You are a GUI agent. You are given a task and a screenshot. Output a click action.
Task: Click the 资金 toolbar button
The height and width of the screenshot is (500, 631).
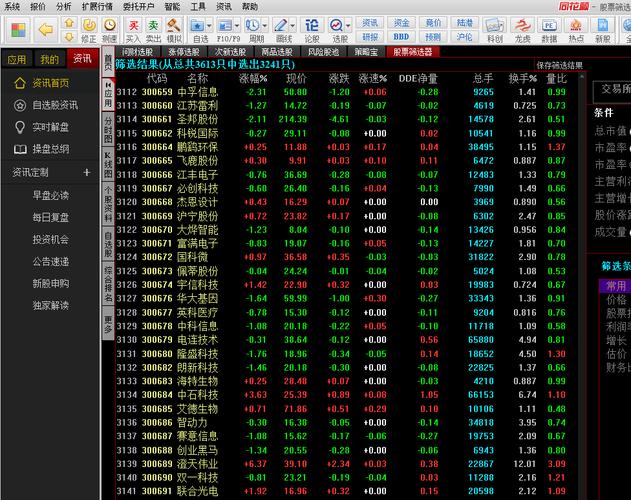[401, 23]
